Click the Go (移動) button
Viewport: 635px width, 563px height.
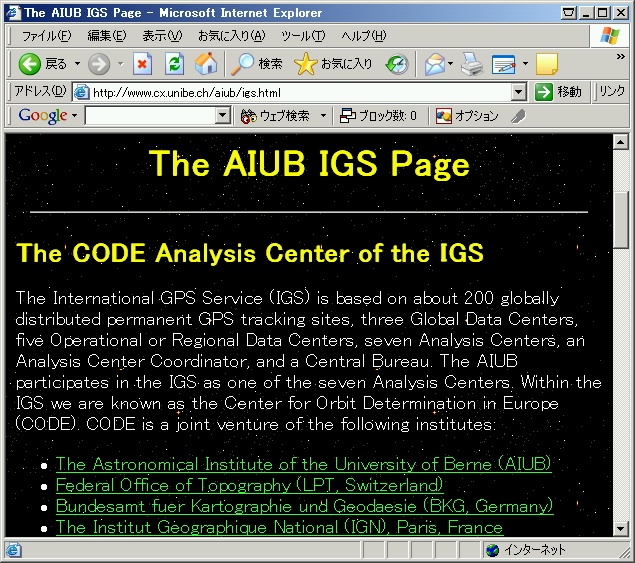point(558,92)
